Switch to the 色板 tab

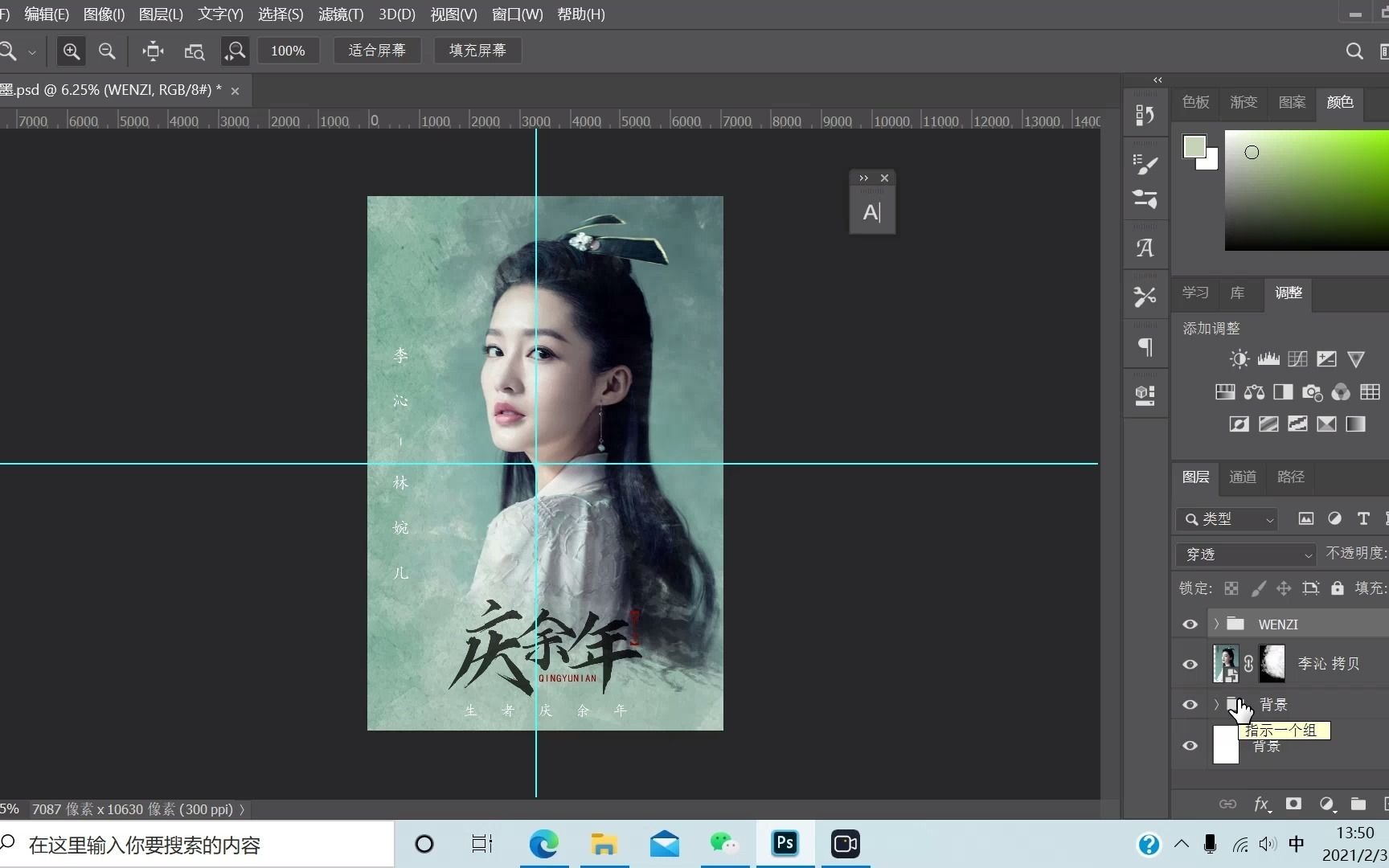tap(1195, 102)
